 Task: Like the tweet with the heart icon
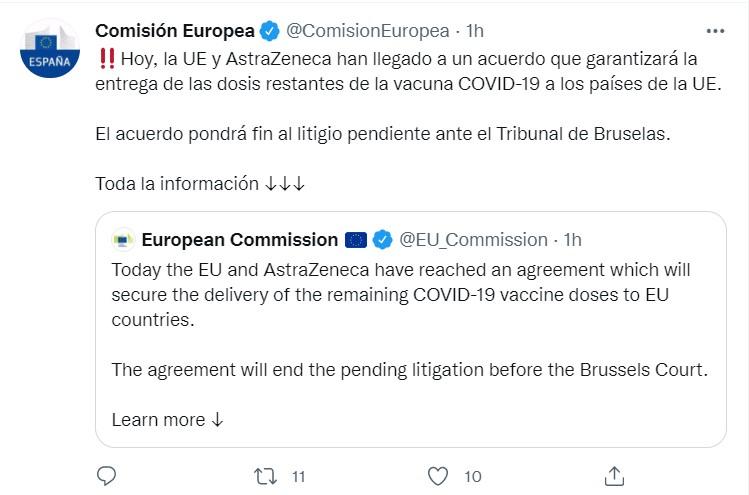(x=437, y=475)
